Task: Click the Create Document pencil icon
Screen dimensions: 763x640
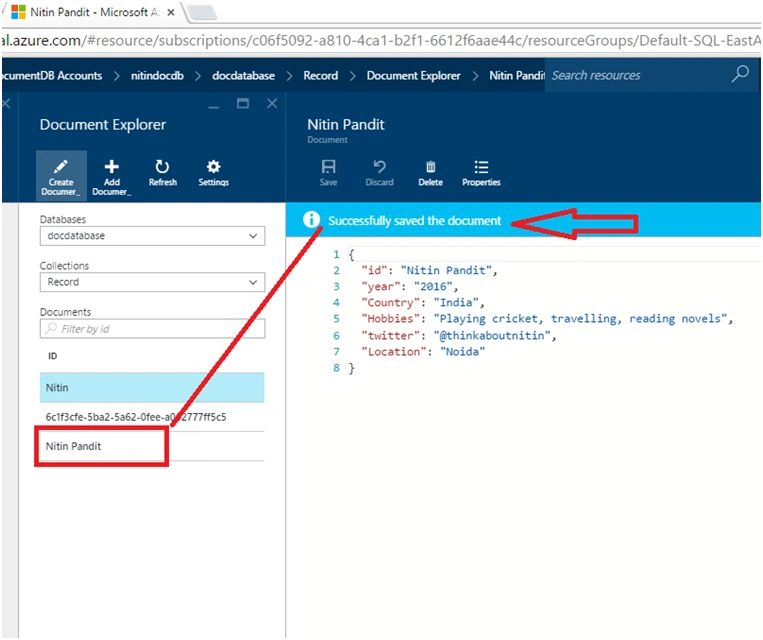Action: click(x=61, y=167)
